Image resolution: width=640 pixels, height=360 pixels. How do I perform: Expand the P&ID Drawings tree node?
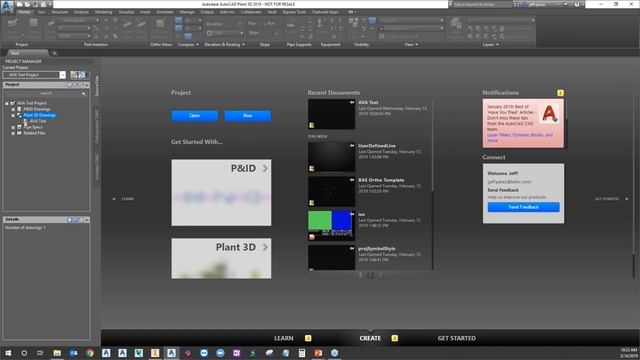(x=13, y=109)
